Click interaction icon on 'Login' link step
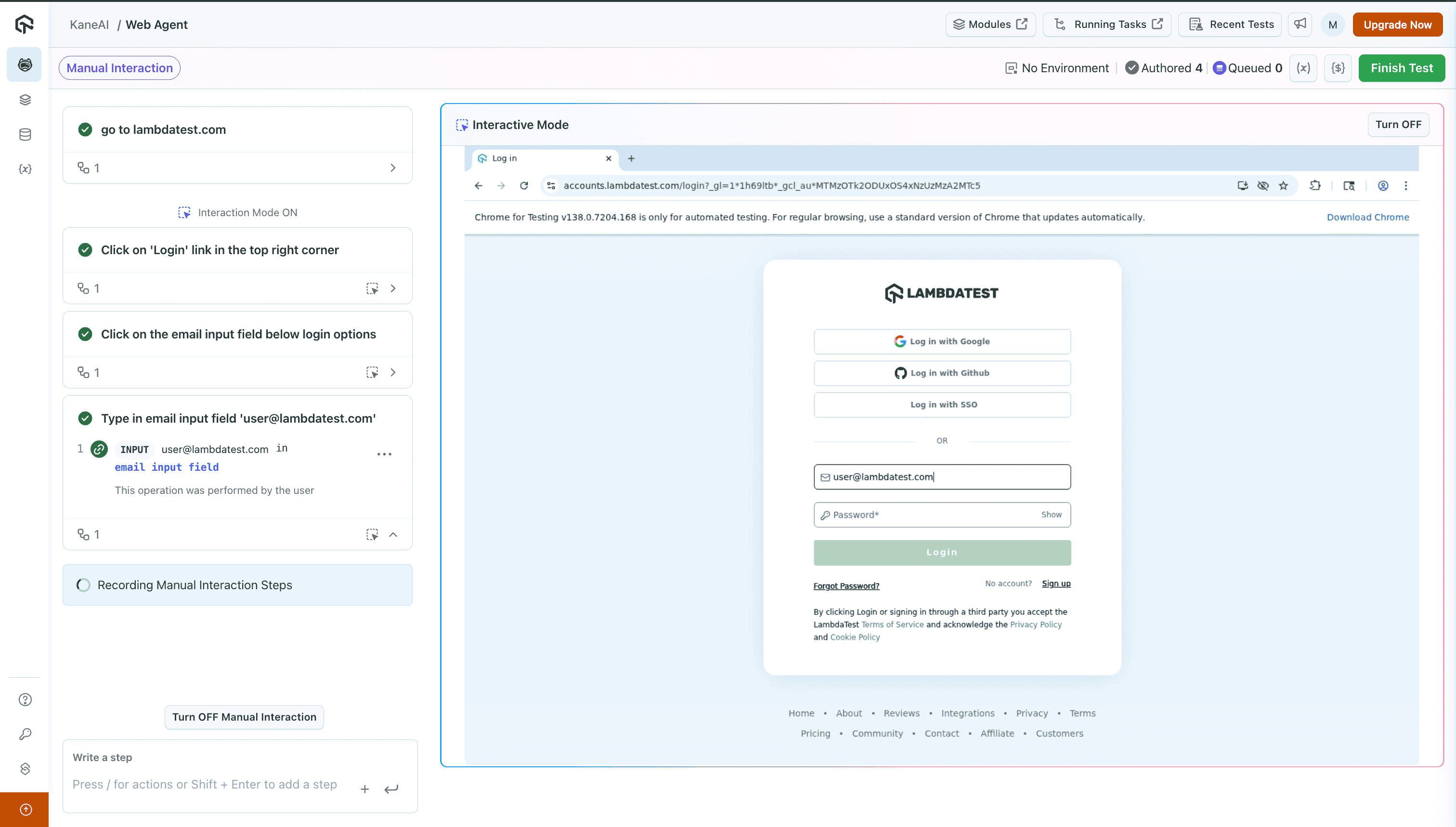1456x827 pixels. click(x=372, y=288)
